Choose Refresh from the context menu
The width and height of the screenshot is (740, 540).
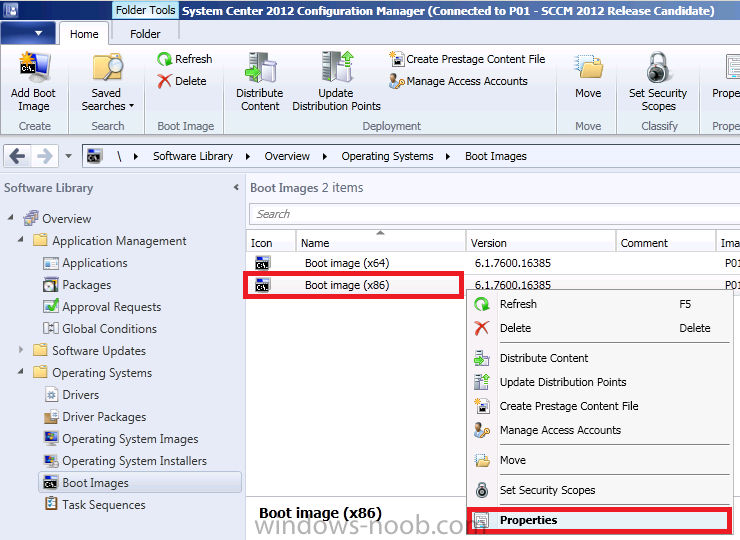pos(599,304)
